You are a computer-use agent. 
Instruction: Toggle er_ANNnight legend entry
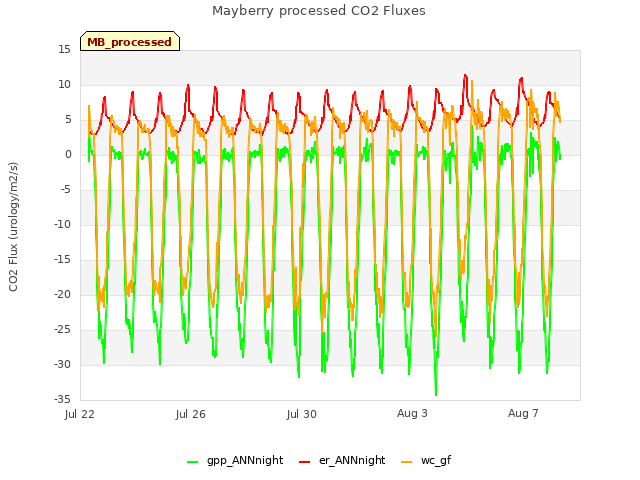342,460
